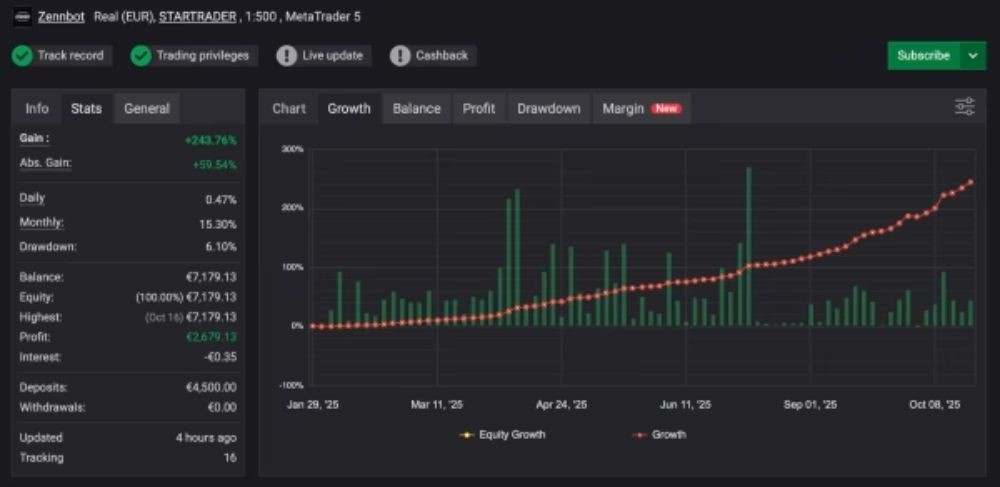
Task: Toggle the Equity Growth legend series
Action: pyautogui.click(x=503, y=435)
